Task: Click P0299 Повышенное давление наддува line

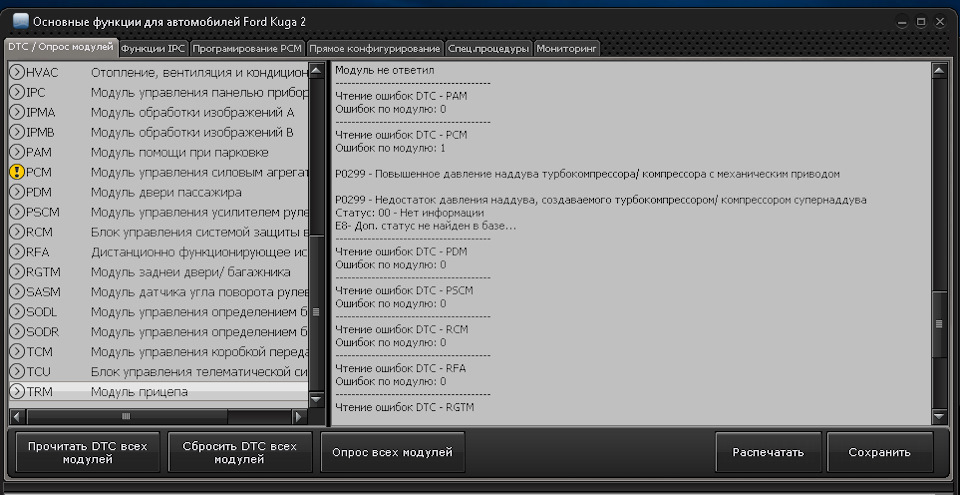Action: pos(587,174)
